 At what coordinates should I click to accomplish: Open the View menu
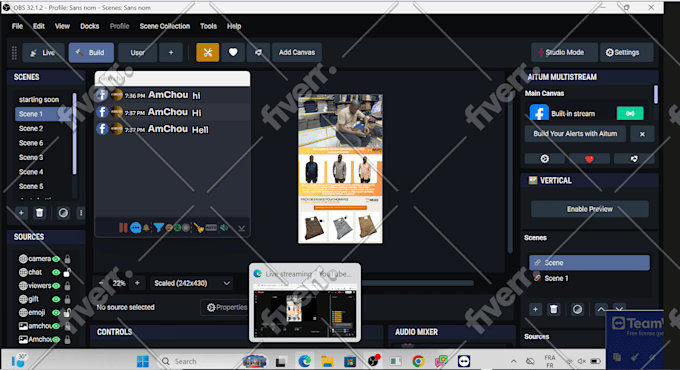[62, 26]
